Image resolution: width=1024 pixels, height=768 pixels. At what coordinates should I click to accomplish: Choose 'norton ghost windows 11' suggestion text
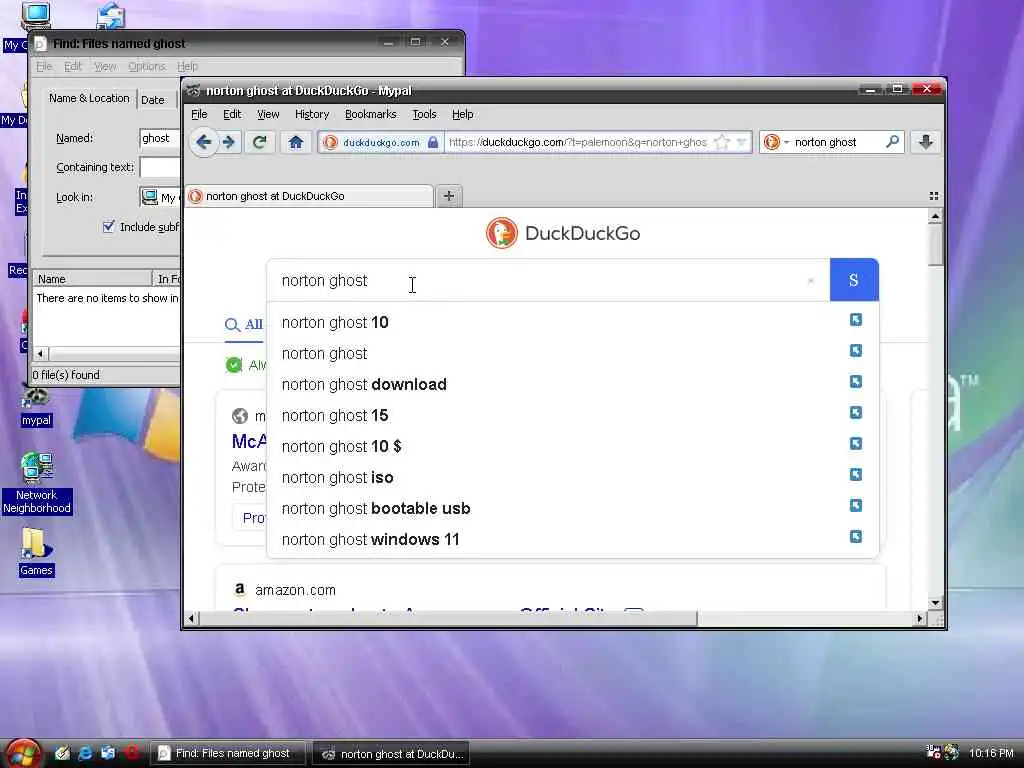coord(371,540)
